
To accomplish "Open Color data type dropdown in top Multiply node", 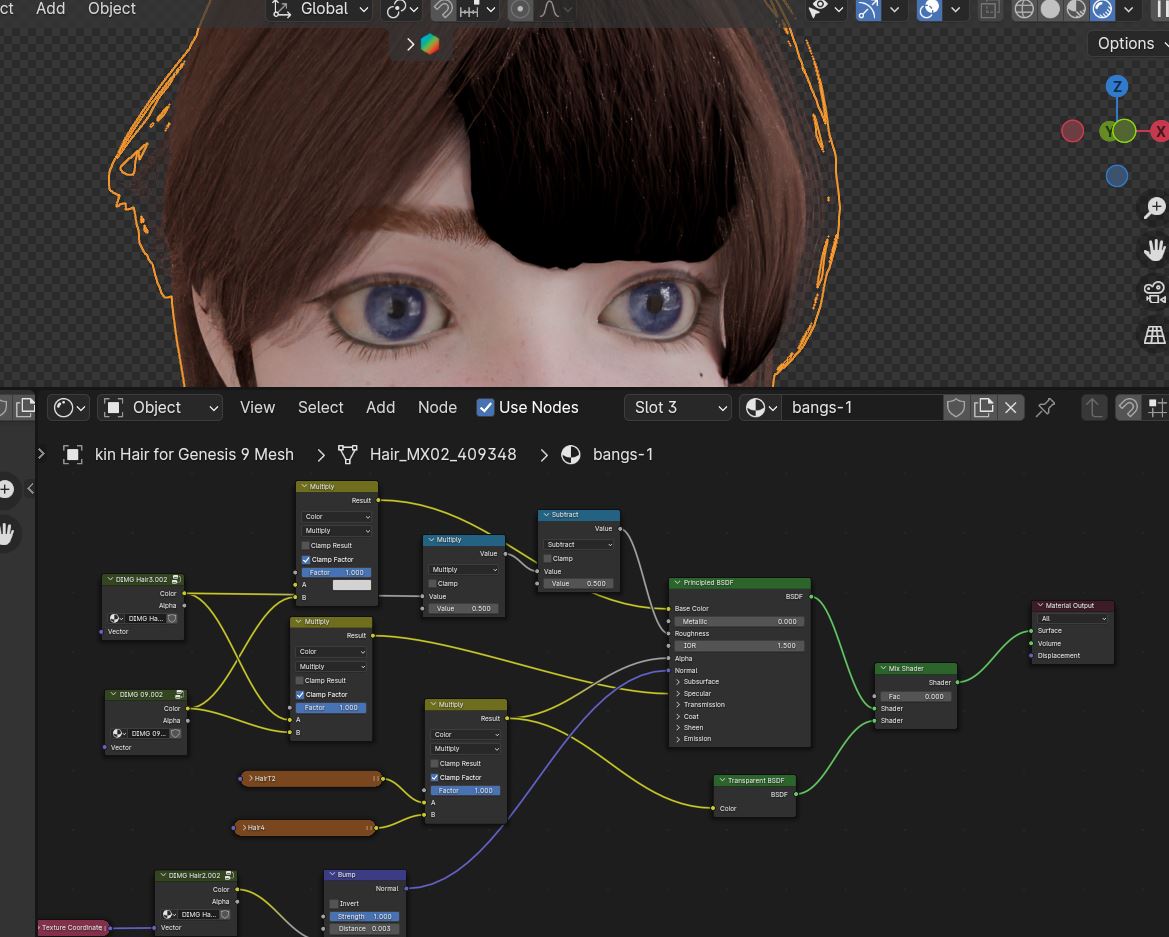I will coord(336,517).
